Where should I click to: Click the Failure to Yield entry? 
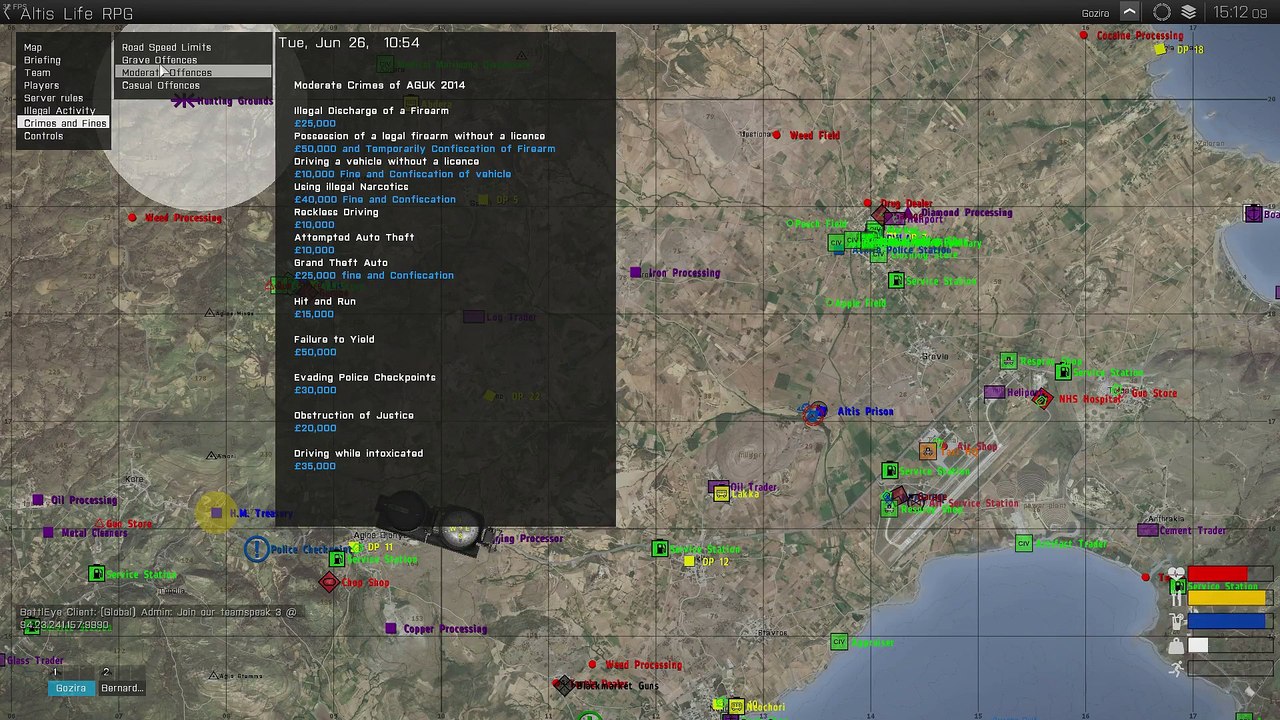tap(334, 339)
